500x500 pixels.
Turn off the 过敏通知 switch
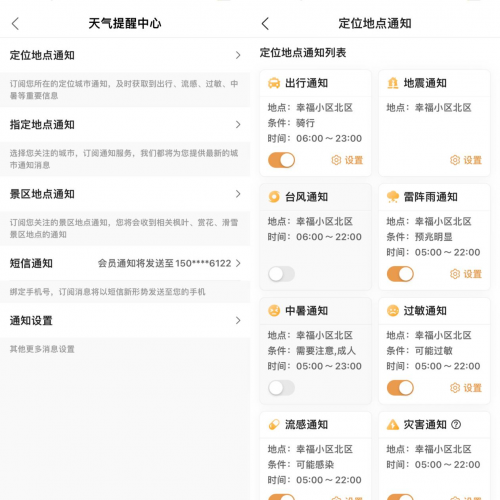coord(400,388)
